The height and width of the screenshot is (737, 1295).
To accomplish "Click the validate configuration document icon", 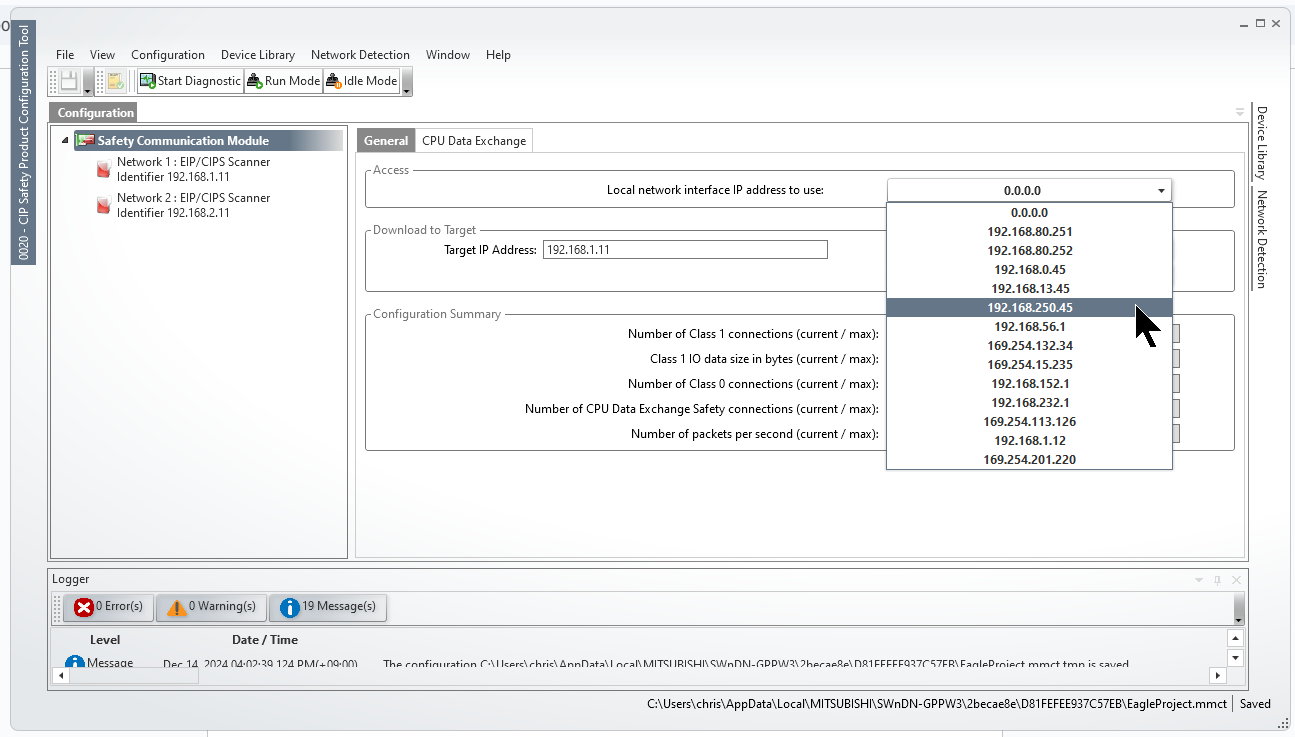I will 115,81.
